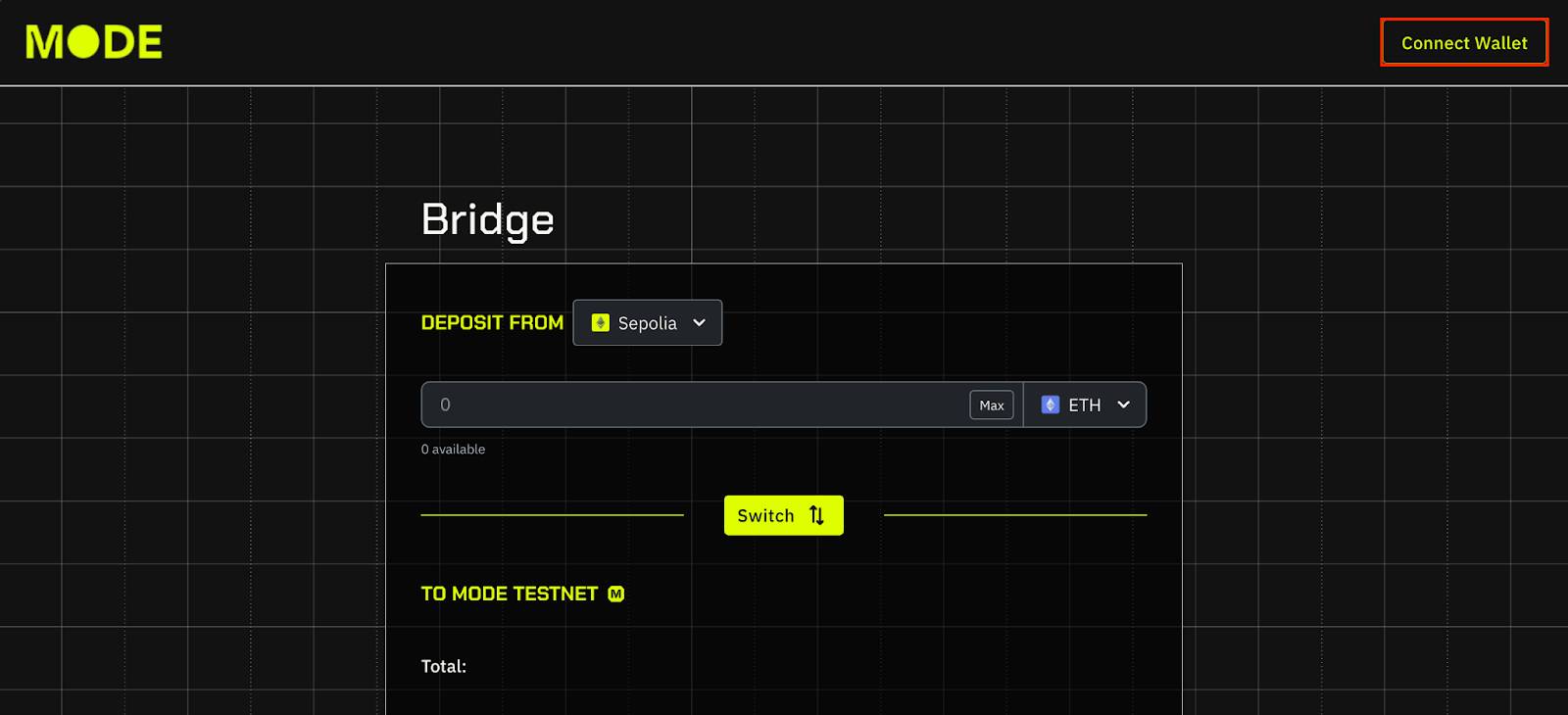Click the DEPOSIT FROM label
This screenshot has height=715, width=1568.
pyautogui.click(x=492, y=322)
